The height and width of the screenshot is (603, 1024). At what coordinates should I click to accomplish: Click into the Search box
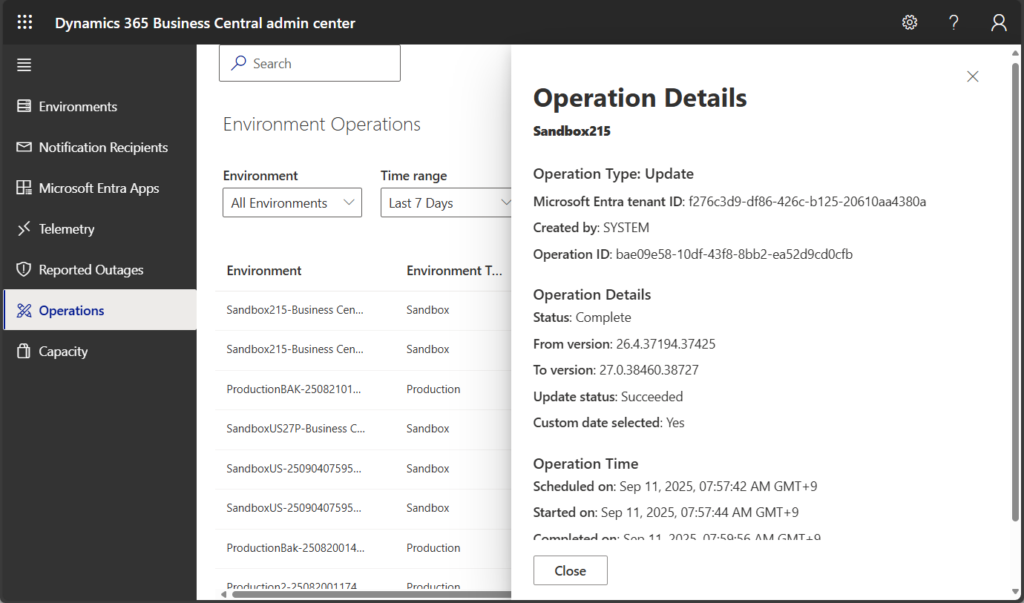pyautogui.click(x=310, y=63)
